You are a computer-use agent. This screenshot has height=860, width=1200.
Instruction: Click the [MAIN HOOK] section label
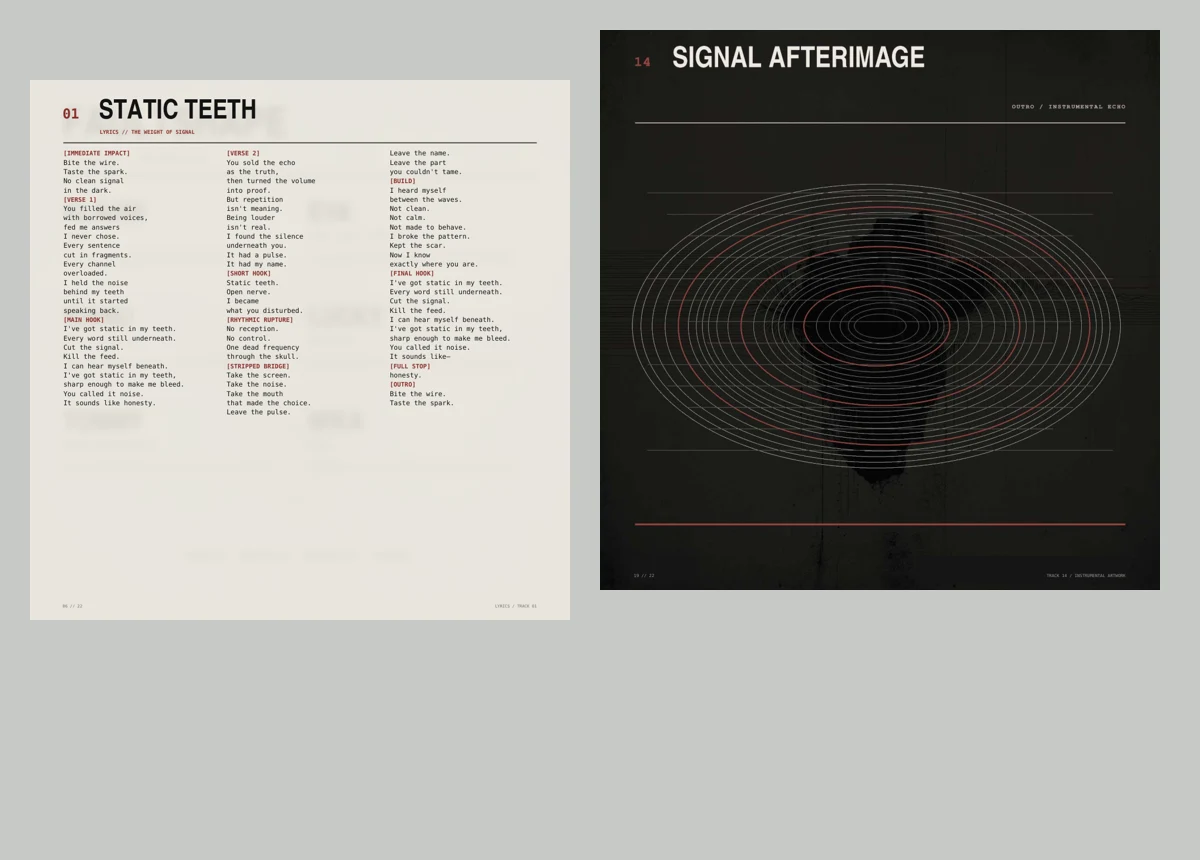point(84,319)
